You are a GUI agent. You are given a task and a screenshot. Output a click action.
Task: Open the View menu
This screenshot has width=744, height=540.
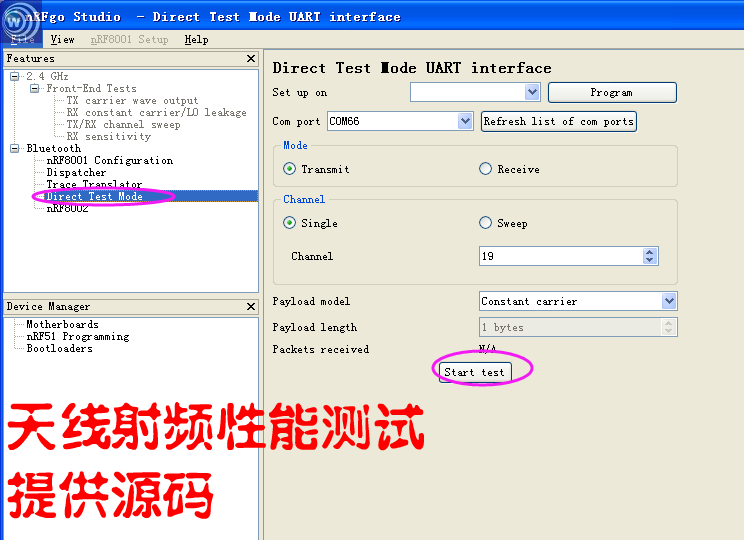click(63, 39)
